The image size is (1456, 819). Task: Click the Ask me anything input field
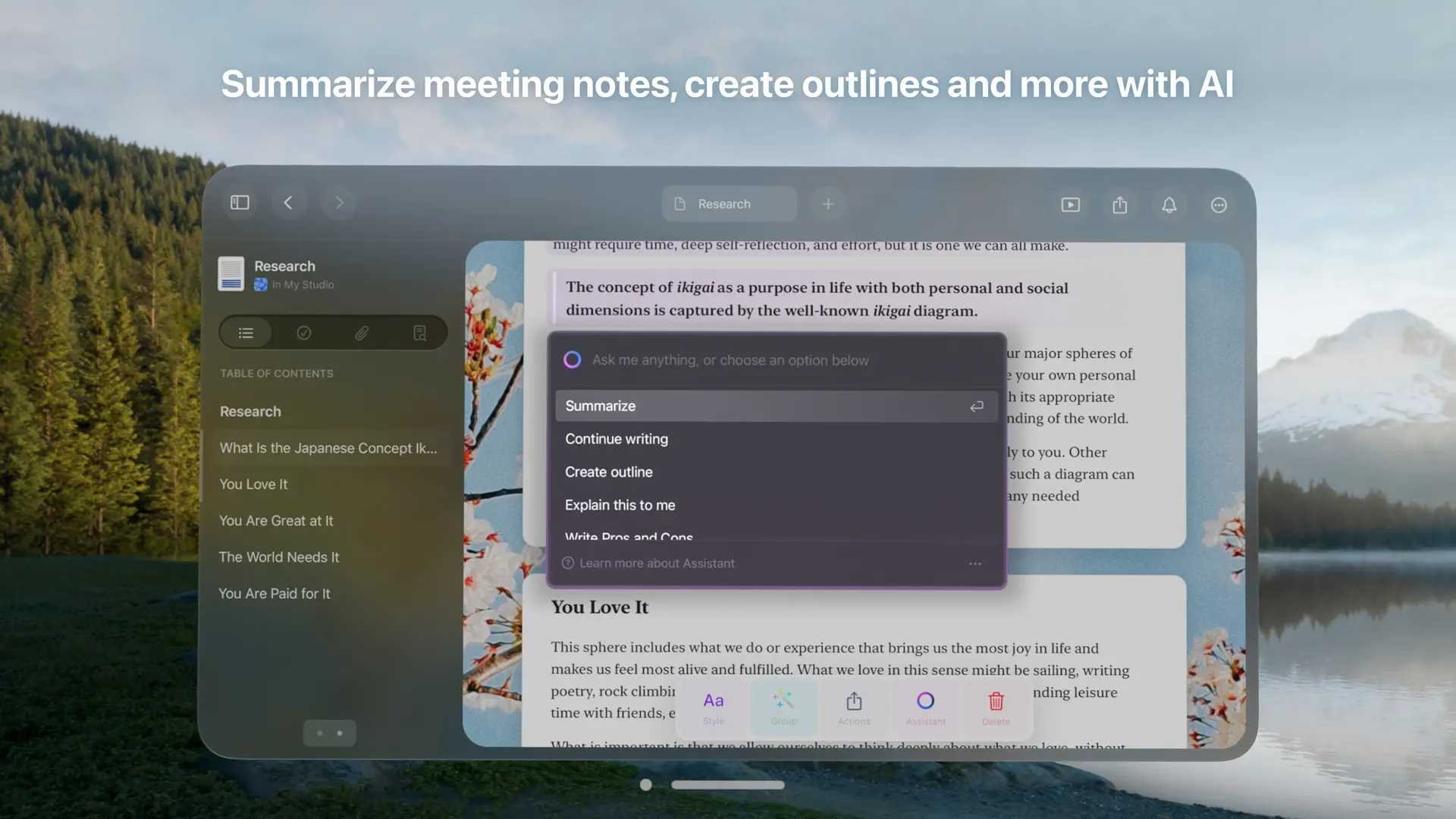[x=730, y=359]
